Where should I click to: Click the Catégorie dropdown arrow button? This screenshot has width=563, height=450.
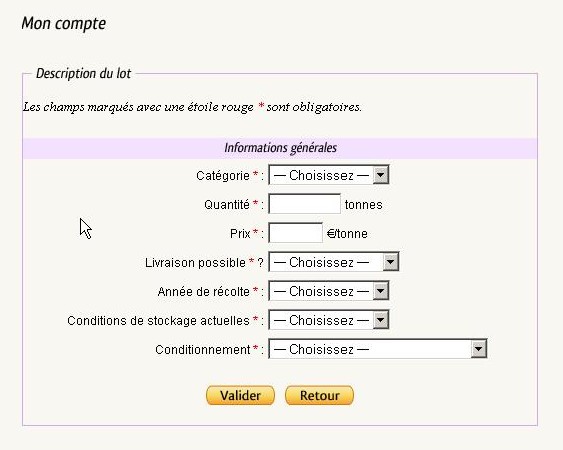pos(381,175)
